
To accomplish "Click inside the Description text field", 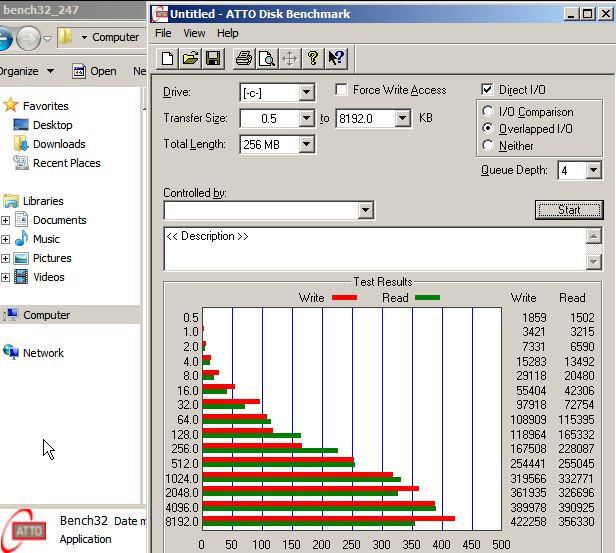I will point(375,249).
